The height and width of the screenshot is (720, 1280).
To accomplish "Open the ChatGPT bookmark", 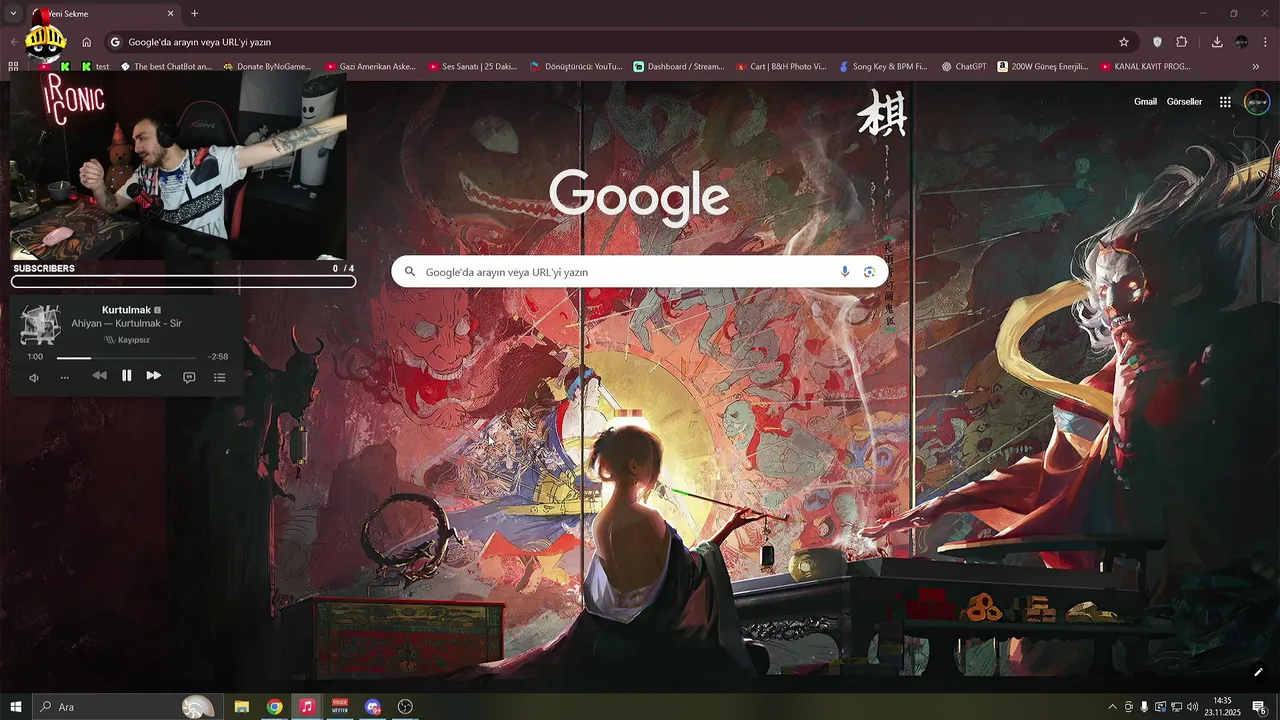I will tap(964, 67).
